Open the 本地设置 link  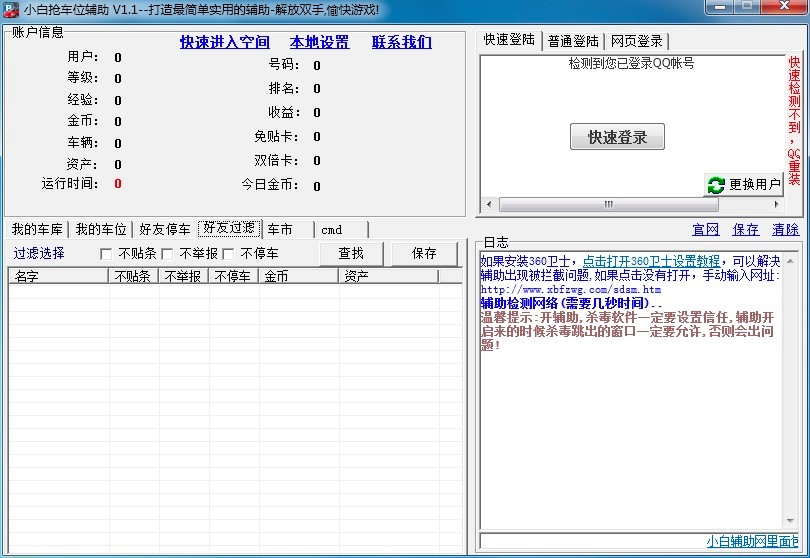coord(320,42)
